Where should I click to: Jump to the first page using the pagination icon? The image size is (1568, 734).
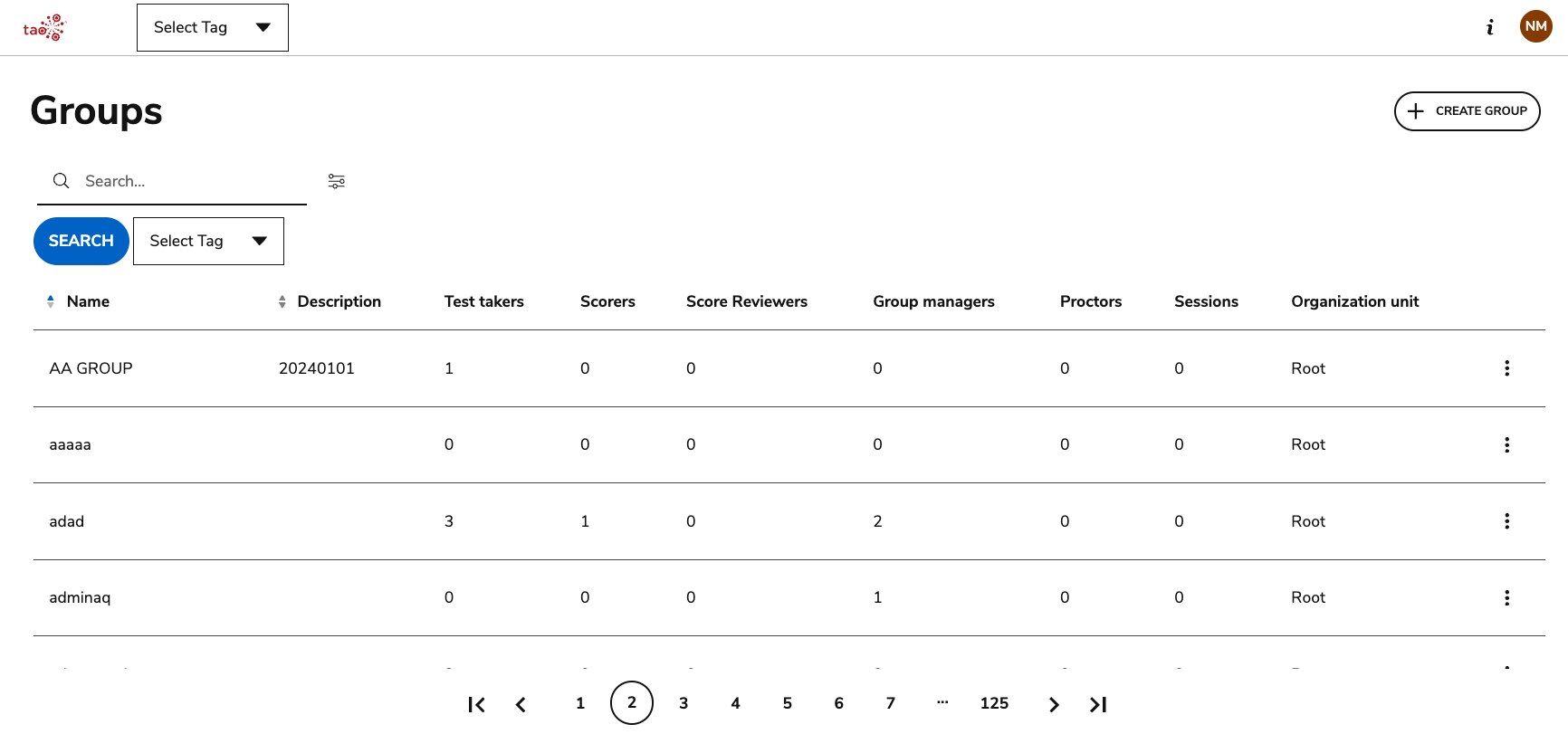pyautogui.click(x=476, y=703)
